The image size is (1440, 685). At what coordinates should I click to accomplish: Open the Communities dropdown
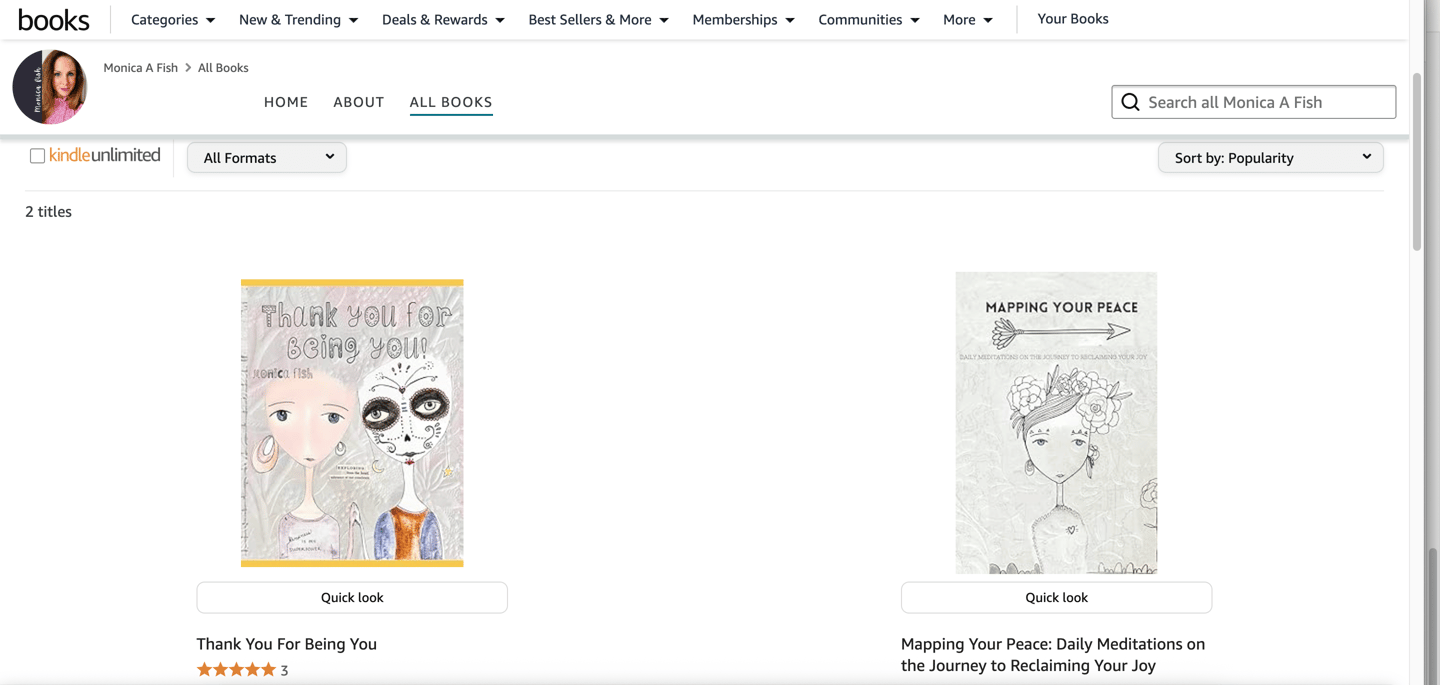pos(868,20)
